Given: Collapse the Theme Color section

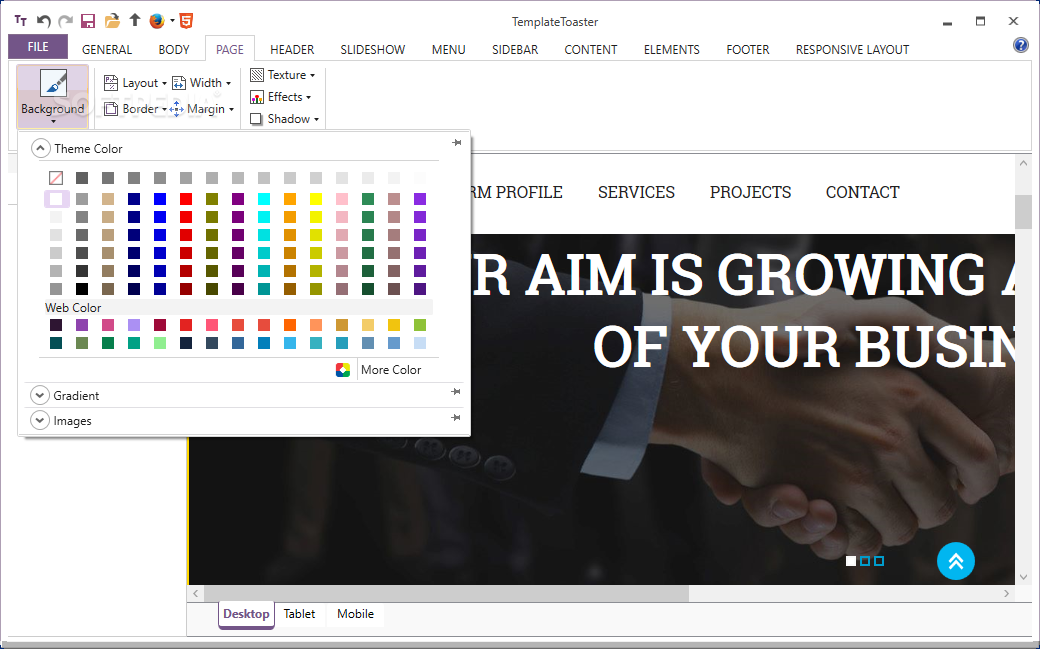Looking at the screenshot, I should coord(40,148).
